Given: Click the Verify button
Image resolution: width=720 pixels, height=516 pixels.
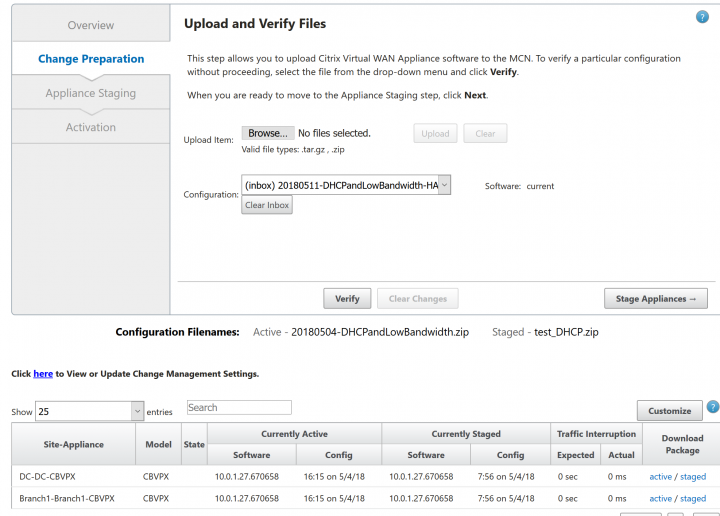Looking at the screenshot, I should 347,298.
